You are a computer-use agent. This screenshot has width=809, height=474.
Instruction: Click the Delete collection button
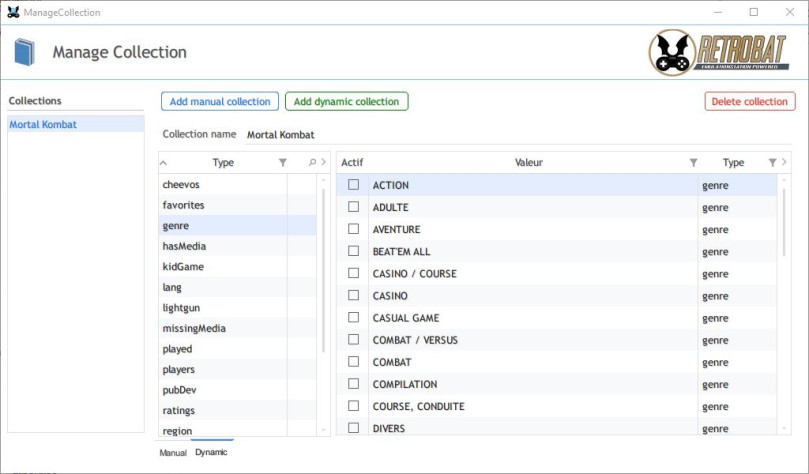point(750,101)
